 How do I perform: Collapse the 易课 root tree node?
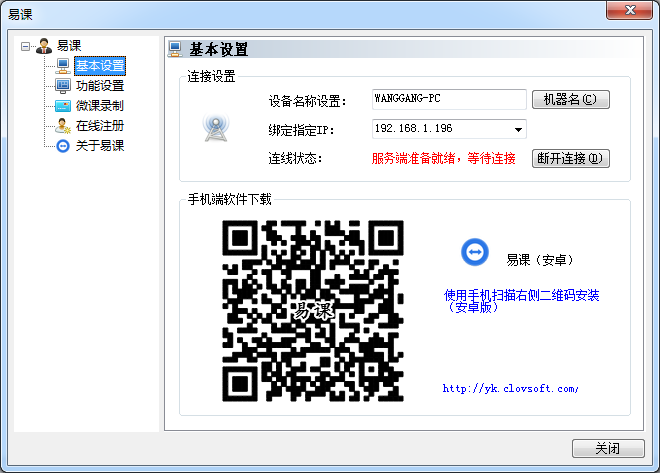click(25, 46)
